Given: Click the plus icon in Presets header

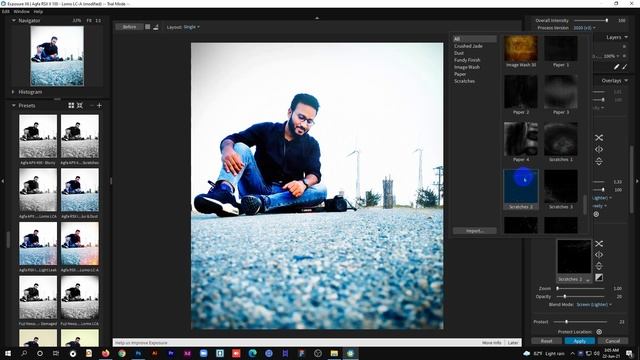Looking at the screenshot, I should [x=99, y=105].
